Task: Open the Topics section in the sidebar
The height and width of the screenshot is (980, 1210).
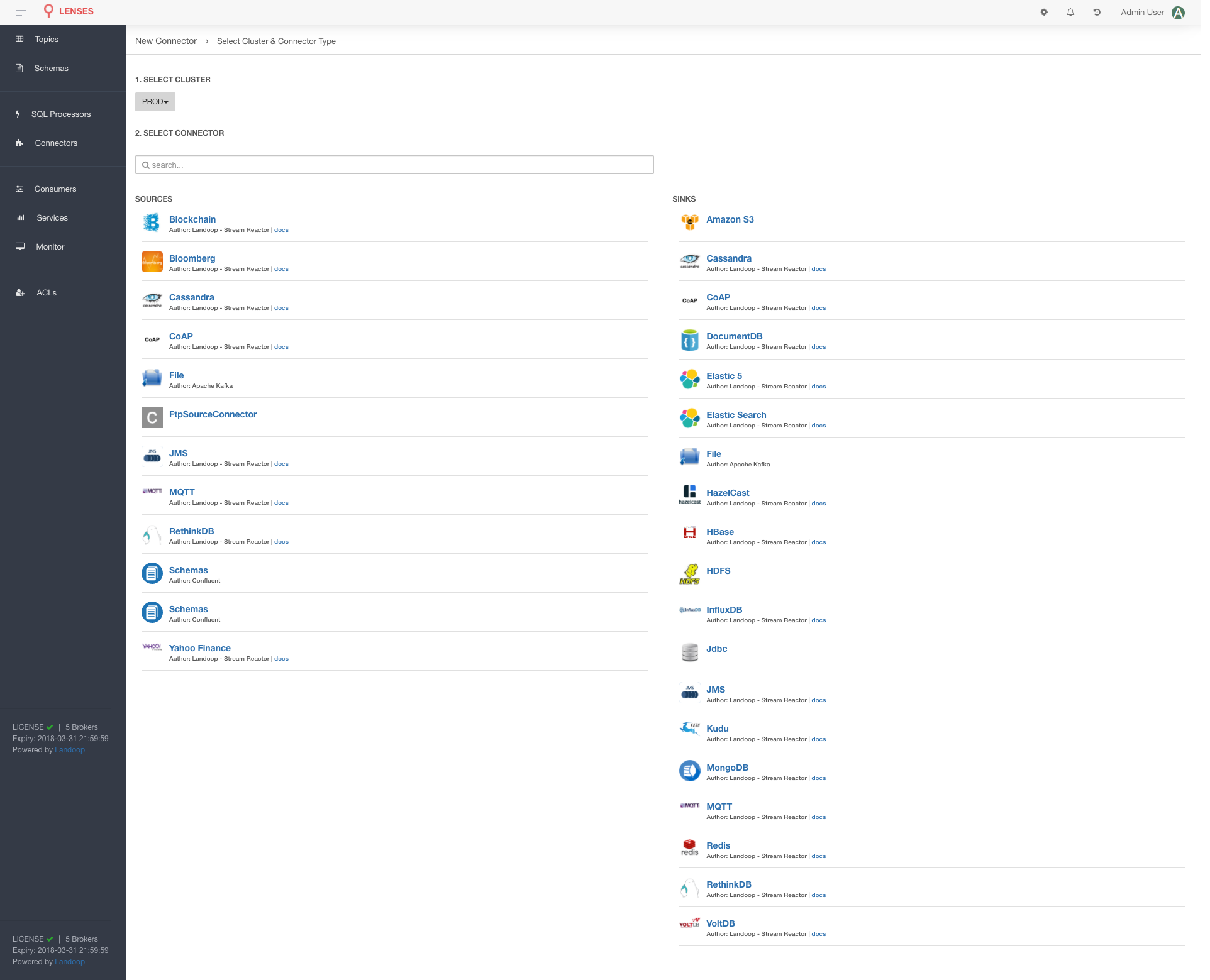Action: [x=47, y=39]
